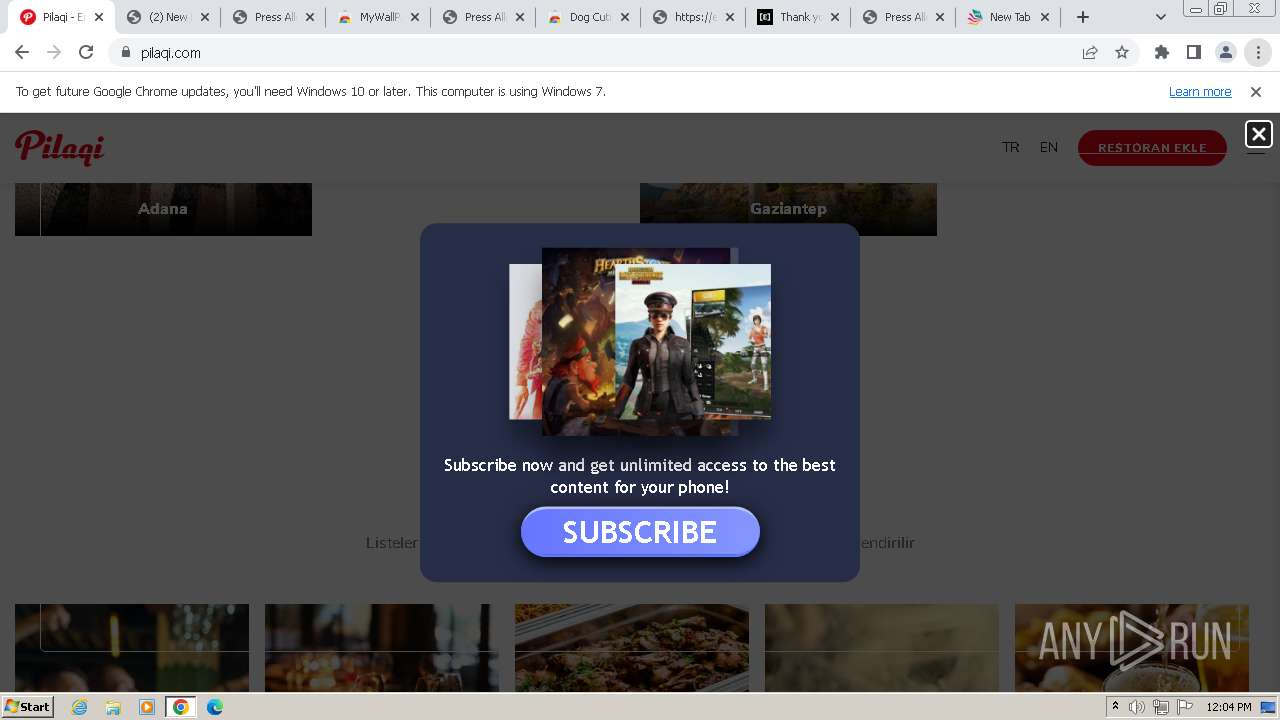Reload the current page
Viewport: 1280px width, 720px height.
(x=86, y=53)
